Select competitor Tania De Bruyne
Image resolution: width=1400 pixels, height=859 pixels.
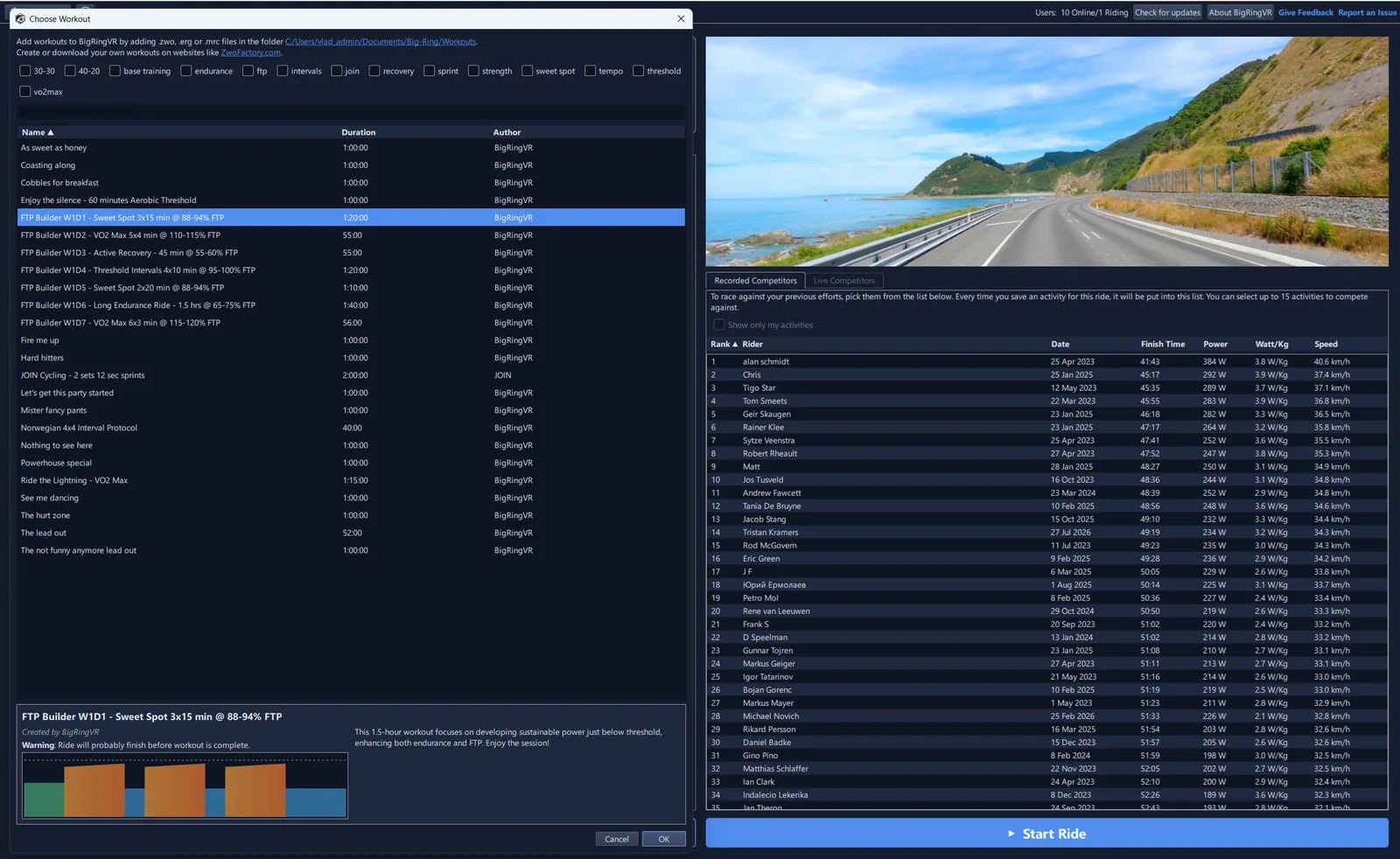click(1046, 506)
